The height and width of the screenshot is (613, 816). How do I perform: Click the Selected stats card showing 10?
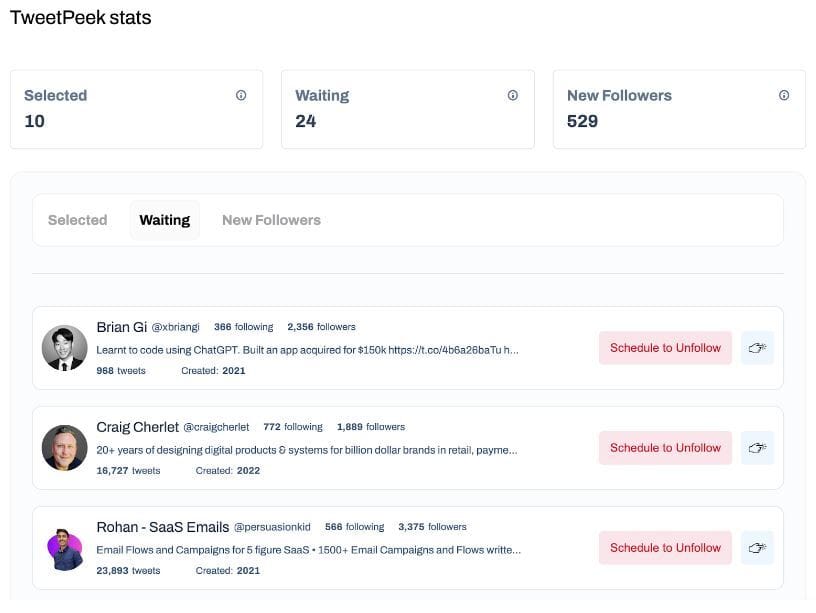(x=136, y=109)
